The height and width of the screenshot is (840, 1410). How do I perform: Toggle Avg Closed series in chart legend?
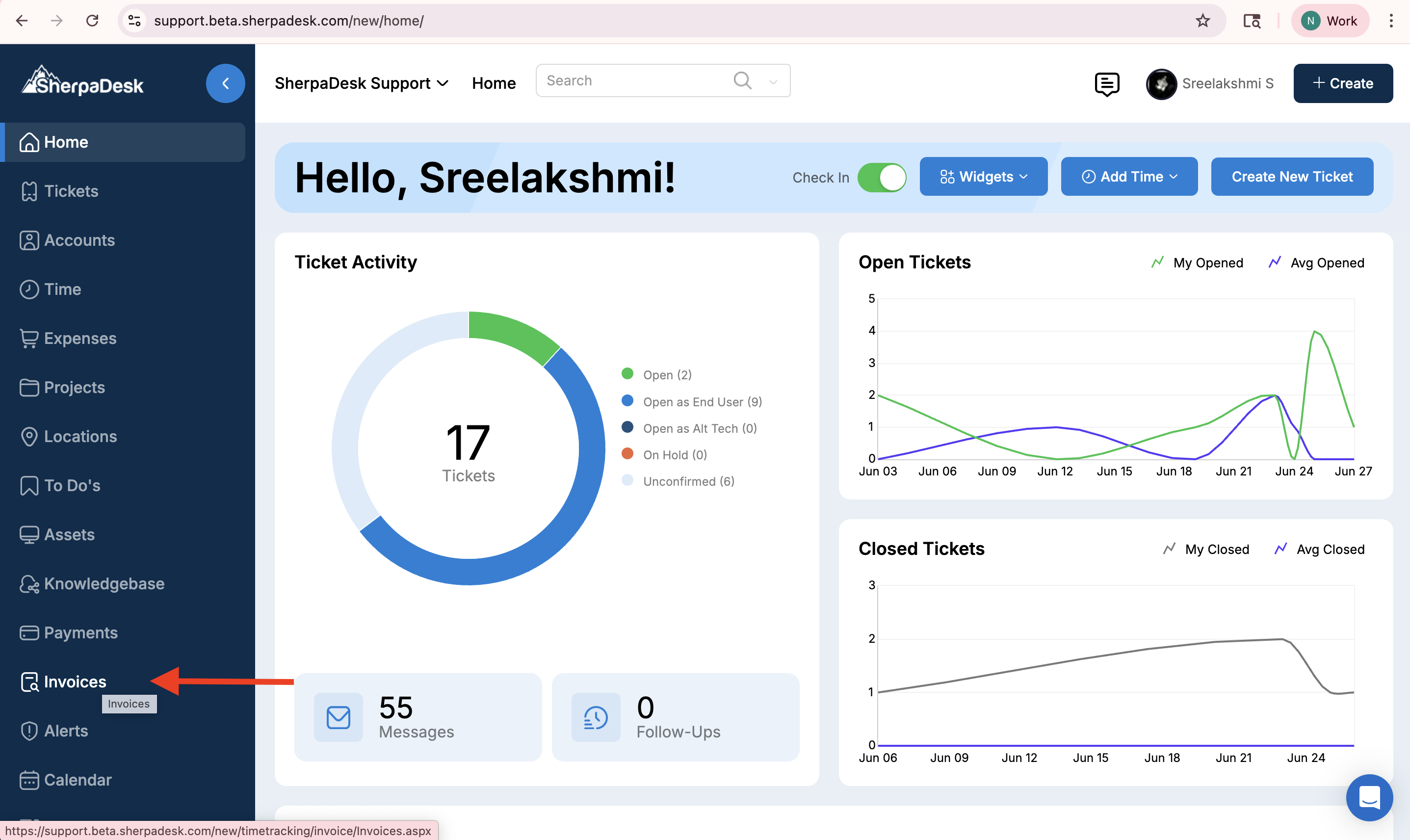coord(1319,549)
